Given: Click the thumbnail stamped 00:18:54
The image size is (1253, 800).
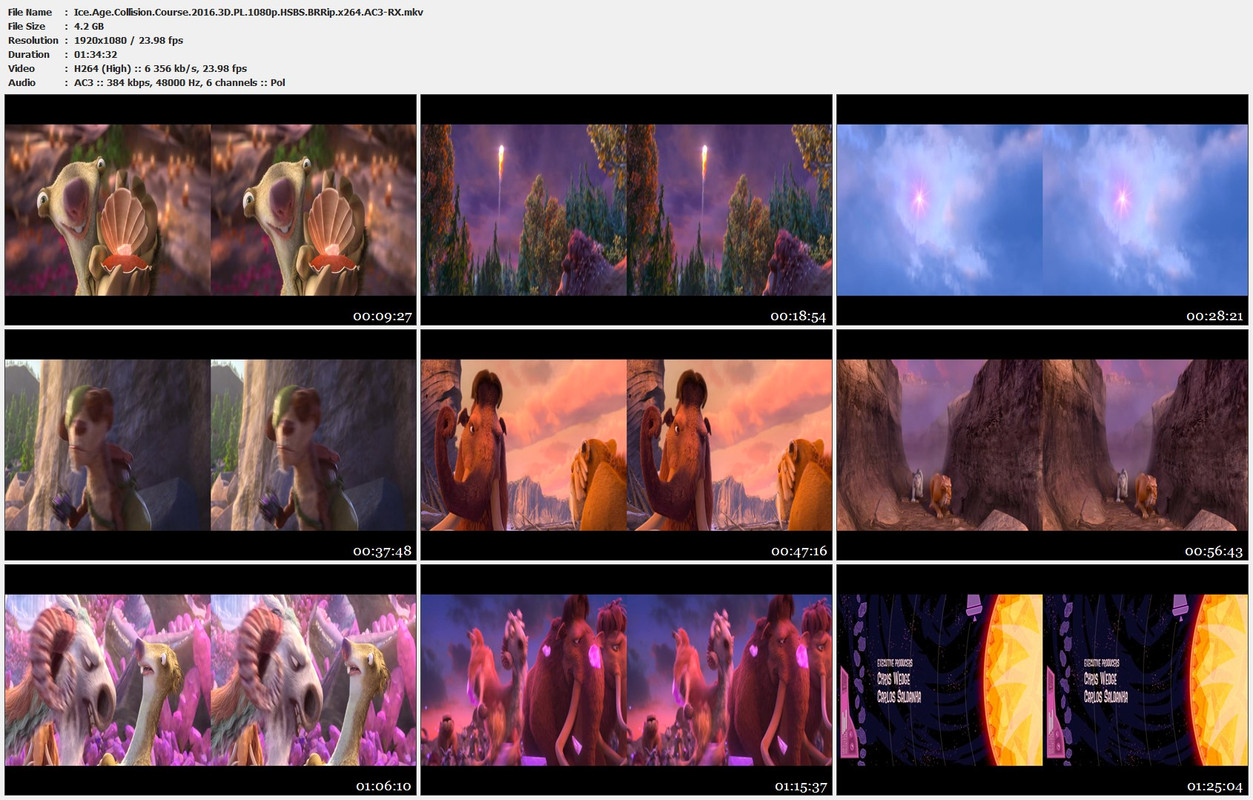Looking at the screenshot, I should (627, 210).
